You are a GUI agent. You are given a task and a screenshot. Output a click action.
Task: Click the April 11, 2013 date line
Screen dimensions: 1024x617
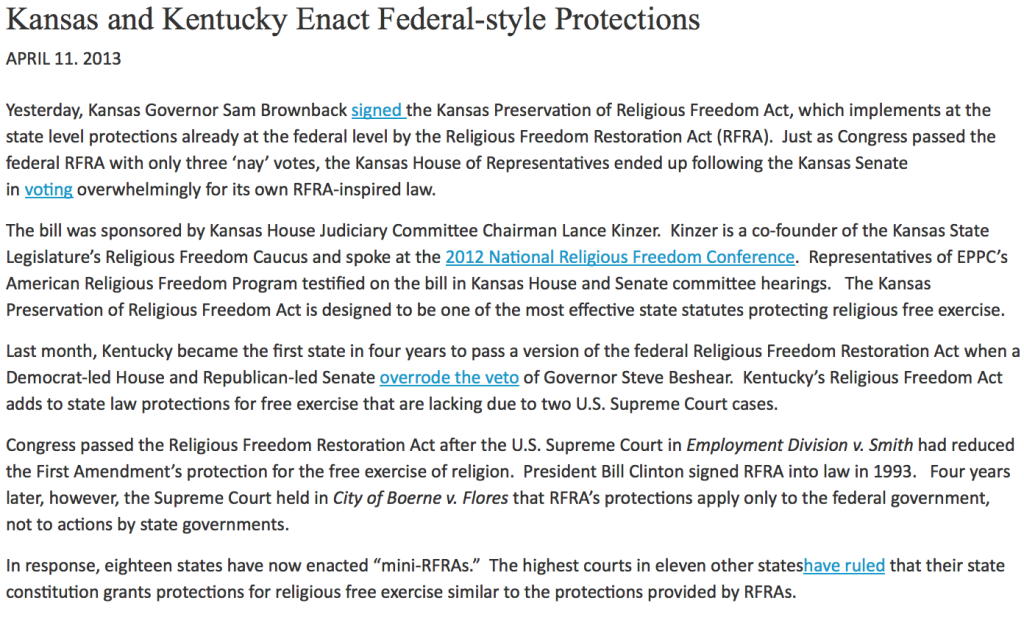pos(64,58)
